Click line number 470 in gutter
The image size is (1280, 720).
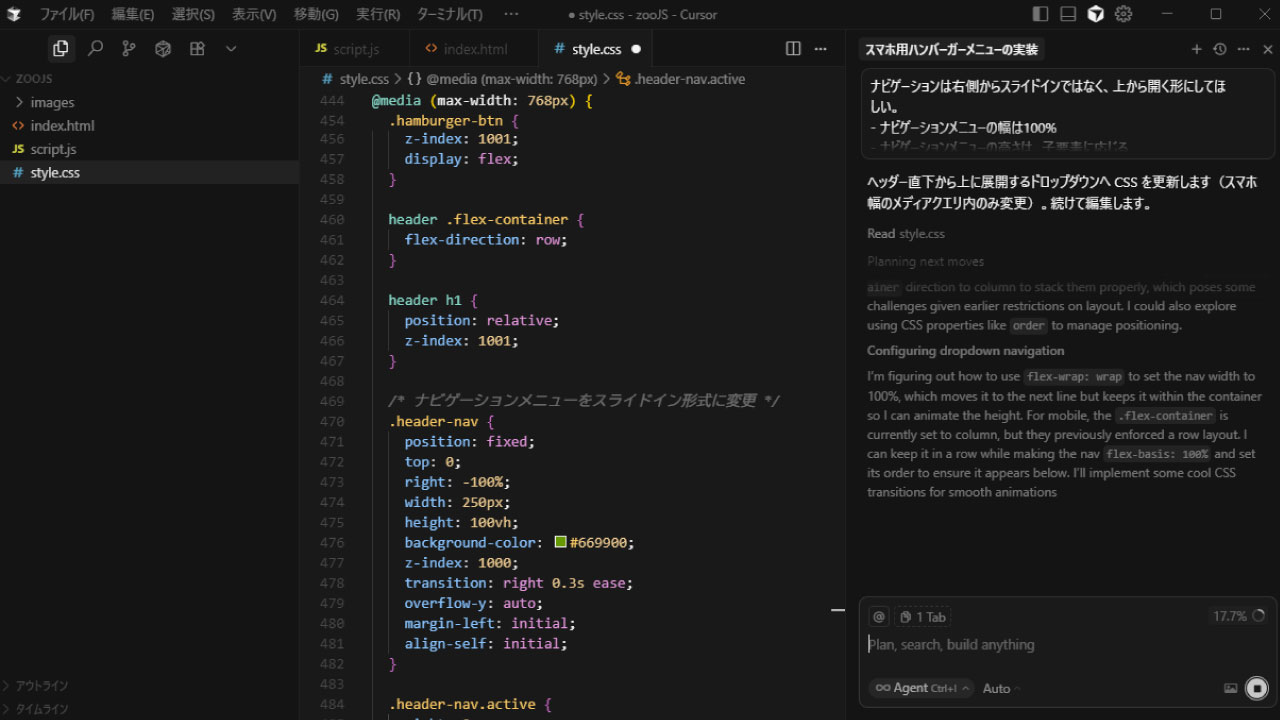(331, 421)
